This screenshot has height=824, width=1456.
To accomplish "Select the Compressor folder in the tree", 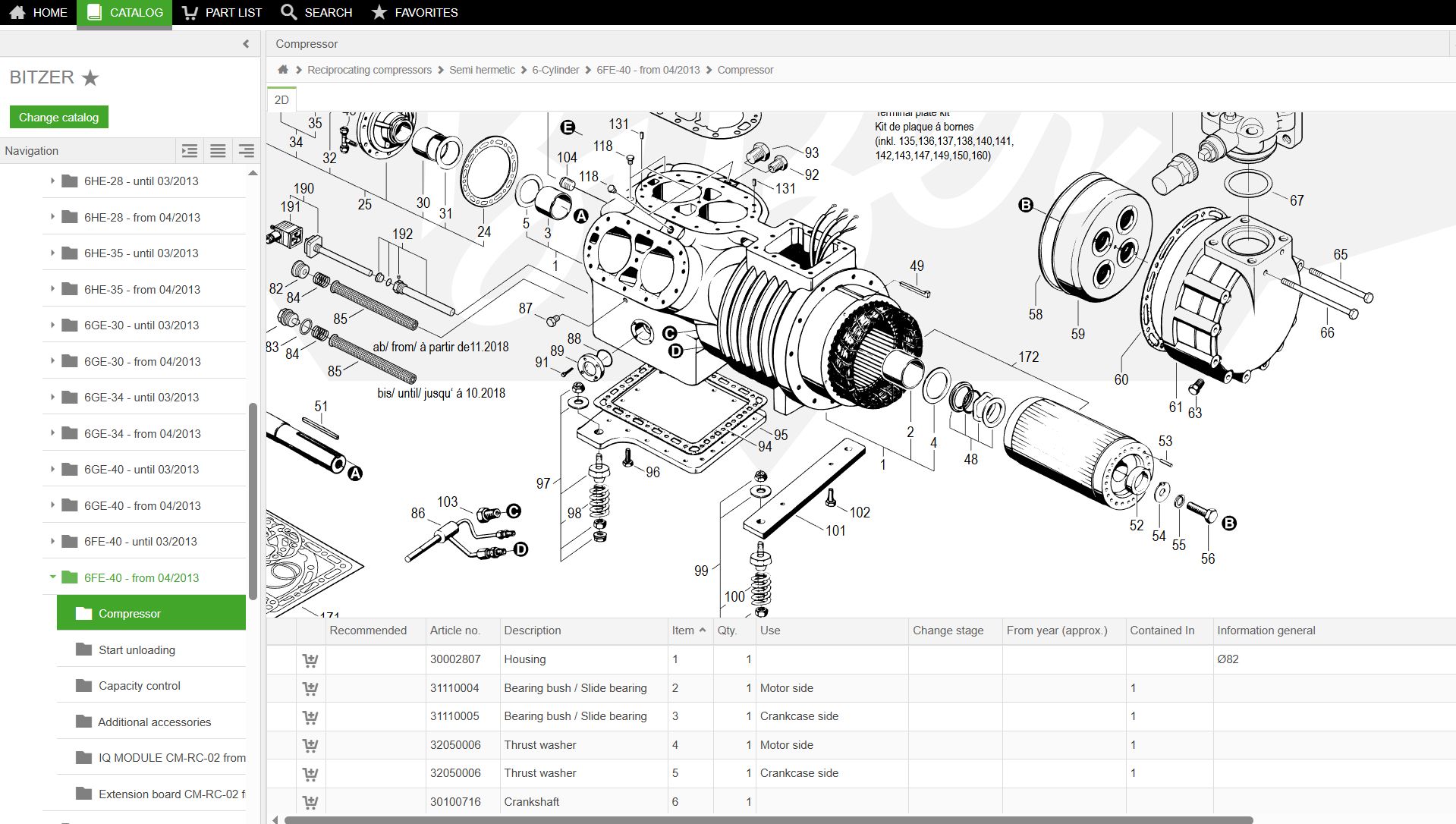I will click(x=151, y=613).
